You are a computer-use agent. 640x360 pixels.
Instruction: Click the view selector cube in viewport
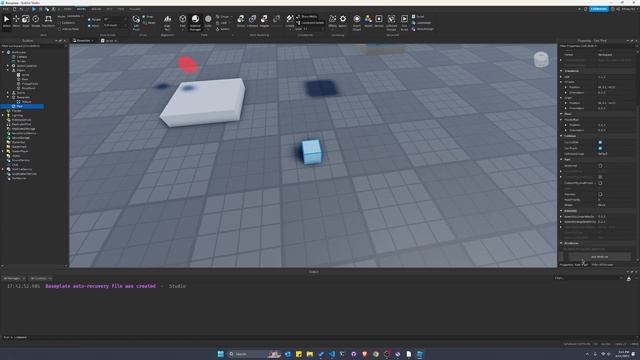click(541, 60)
